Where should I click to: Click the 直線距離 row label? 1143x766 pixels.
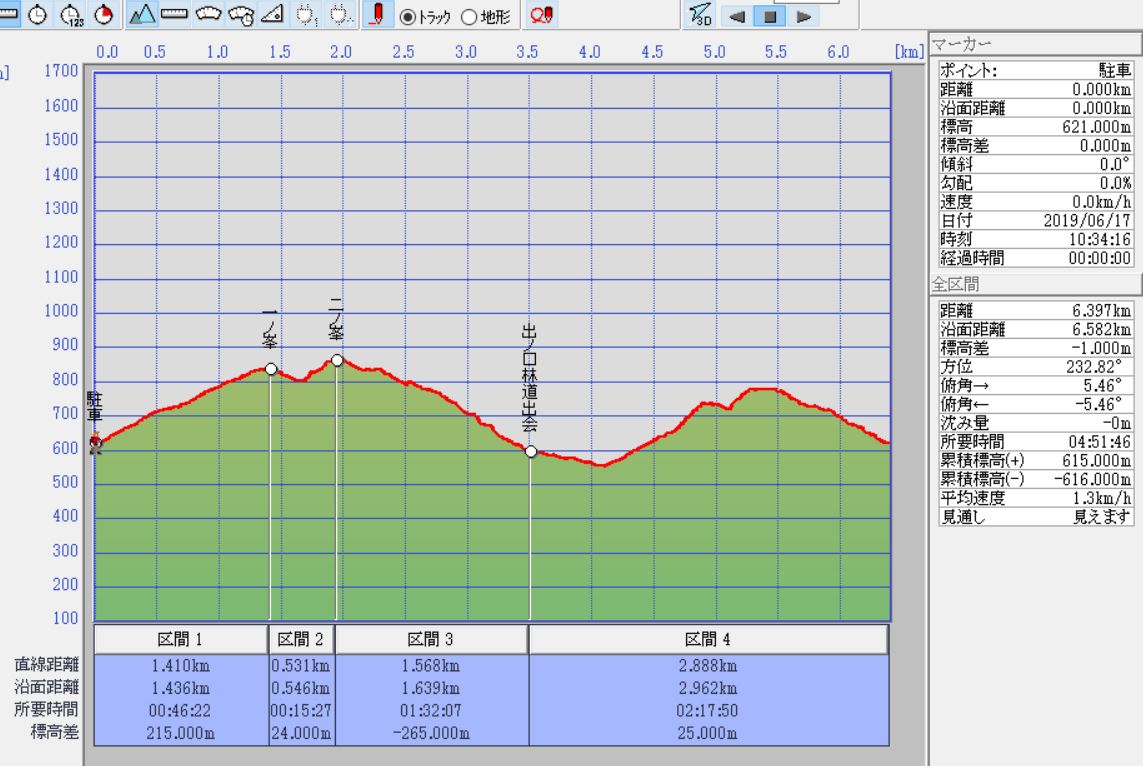coord(47,664)
